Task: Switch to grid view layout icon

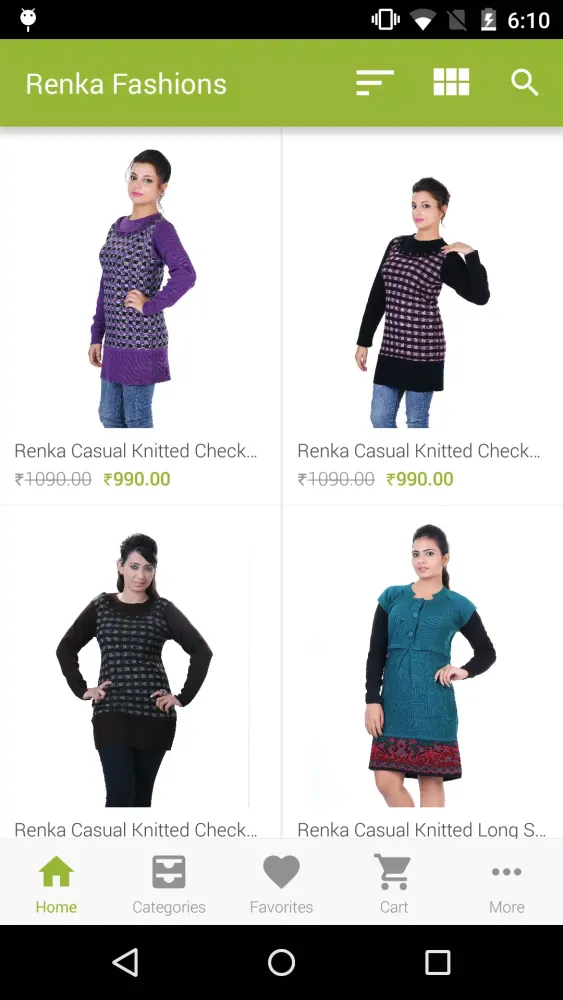Action: (451, 82)
